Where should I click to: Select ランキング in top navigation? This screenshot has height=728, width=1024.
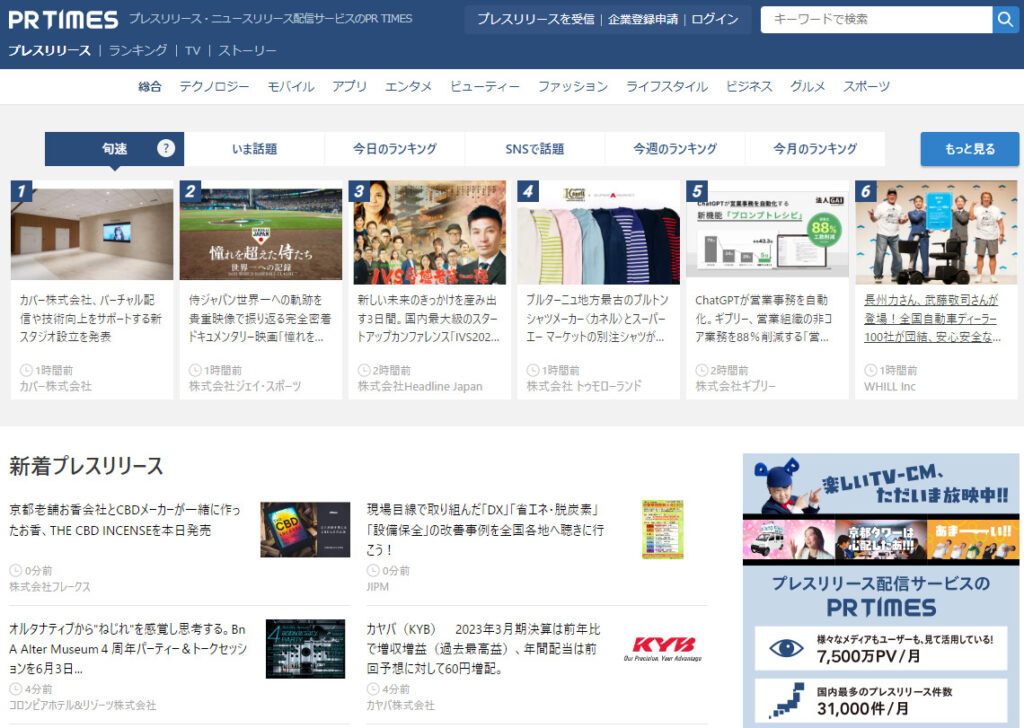[138, 50]
